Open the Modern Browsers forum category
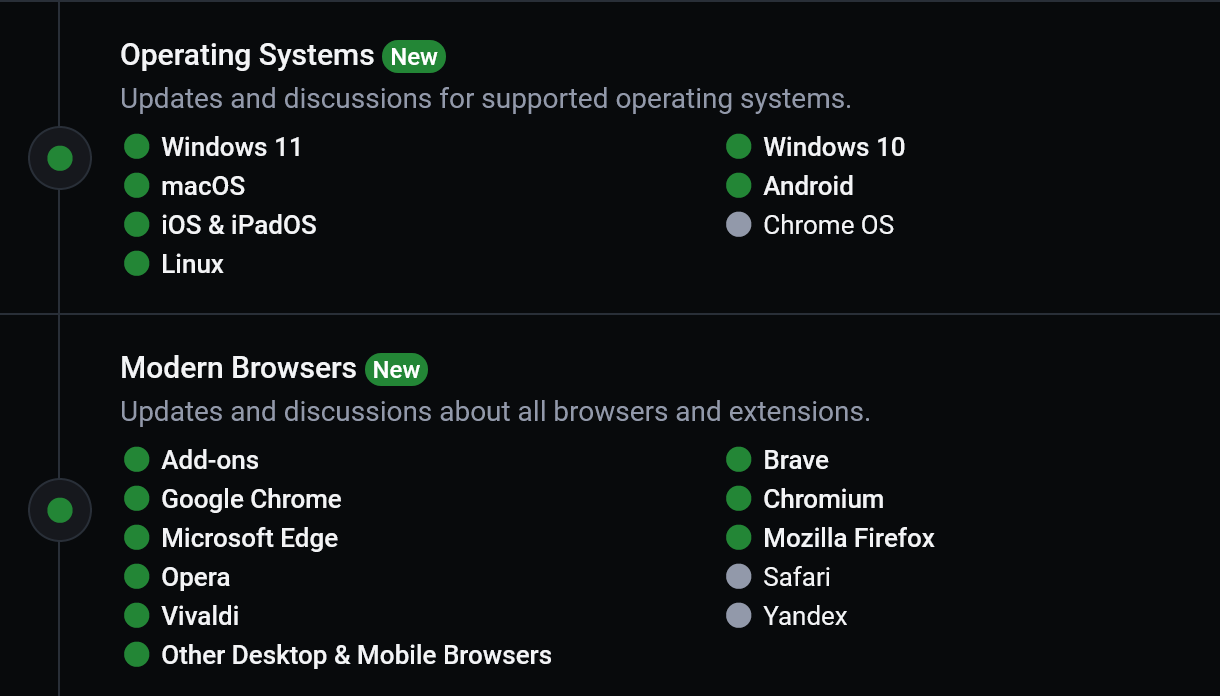Image resolution: width=1220 pixels, height=696 pixels. 238,368
